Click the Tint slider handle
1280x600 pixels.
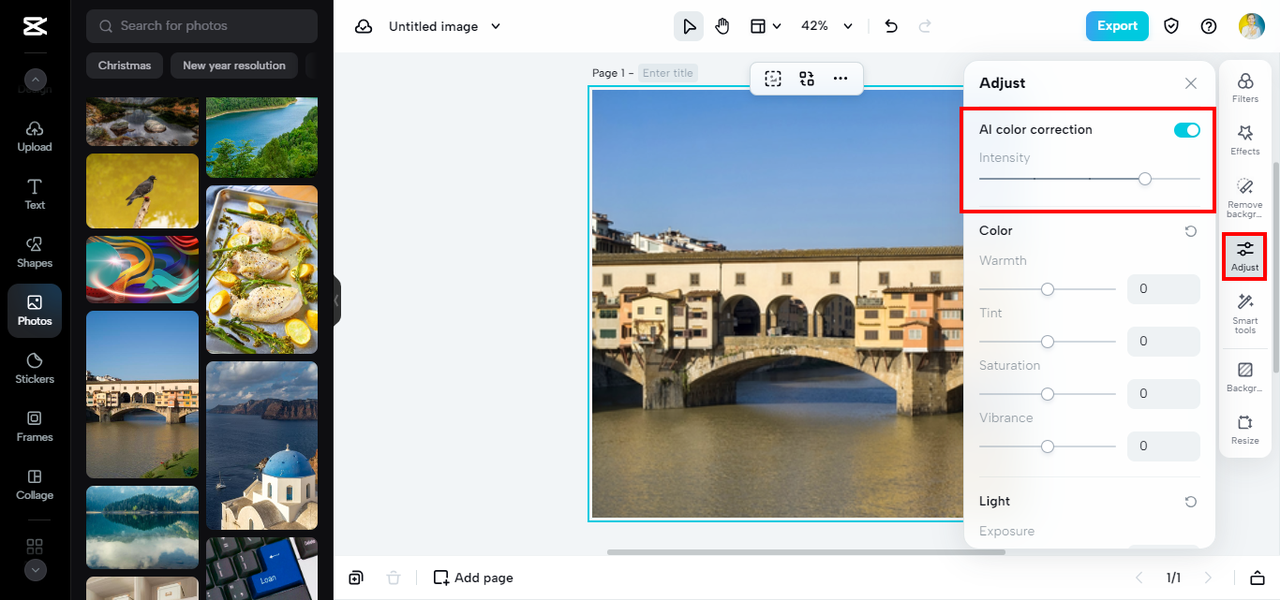(x=1047, y=341)
